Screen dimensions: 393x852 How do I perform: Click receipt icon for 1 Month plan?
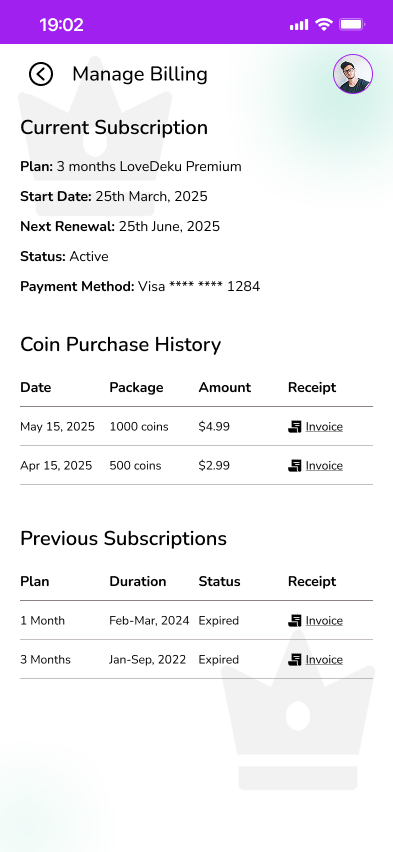(295, 621)
